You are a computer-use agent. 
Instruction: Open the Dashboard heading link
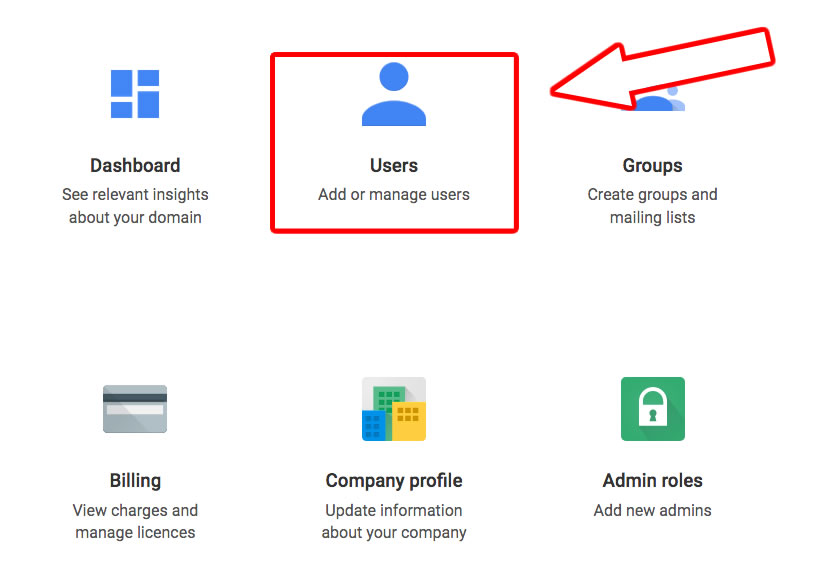[x=135, y=166]
